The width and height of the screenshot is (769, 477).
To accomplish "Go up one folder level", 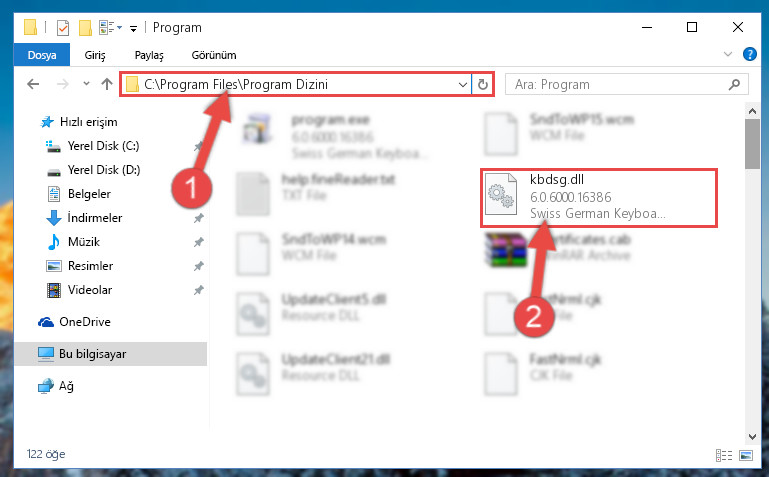I will (106, 84).
